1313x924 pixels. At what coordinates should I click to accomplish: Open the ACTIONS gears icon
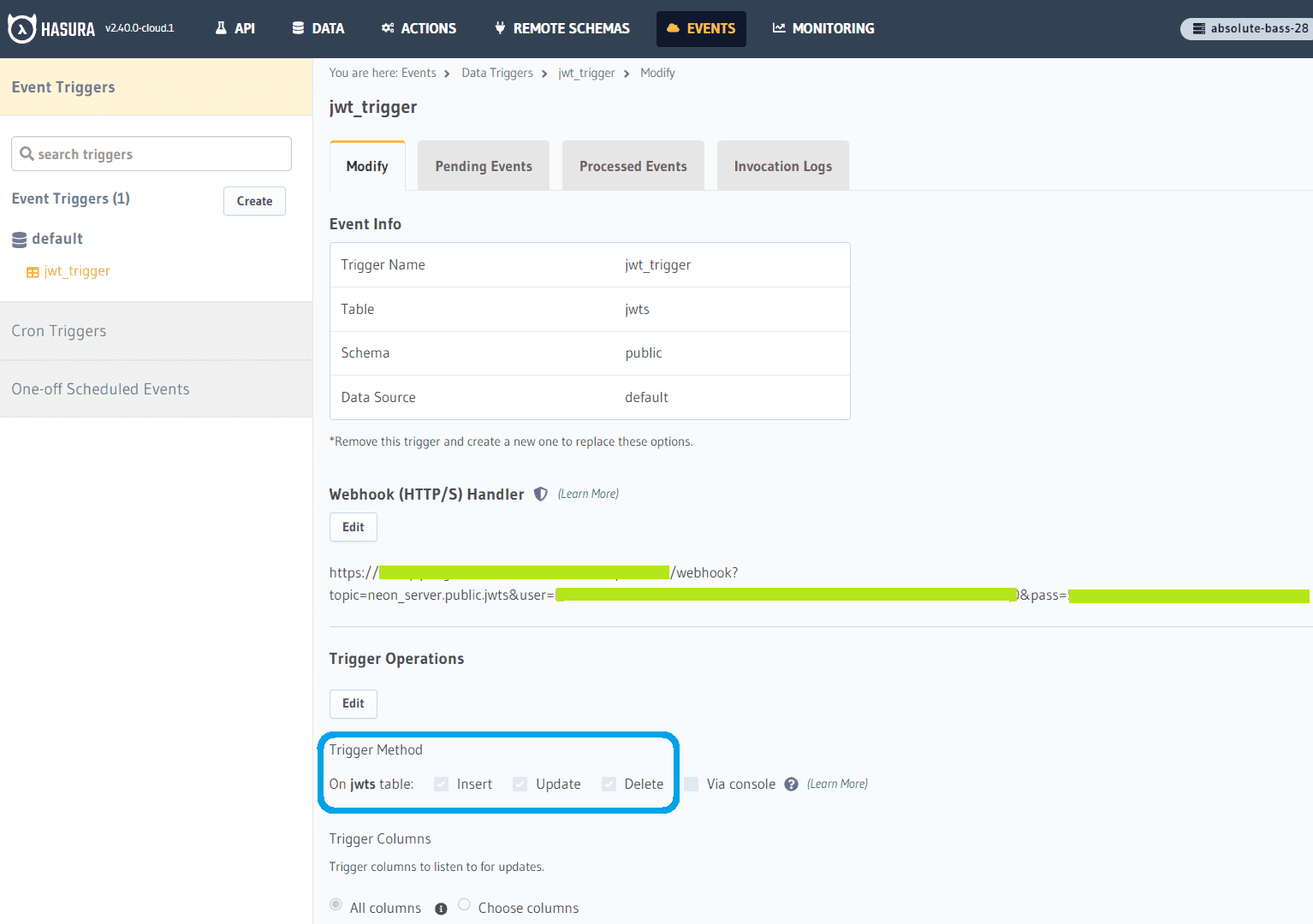pos(388,28)
